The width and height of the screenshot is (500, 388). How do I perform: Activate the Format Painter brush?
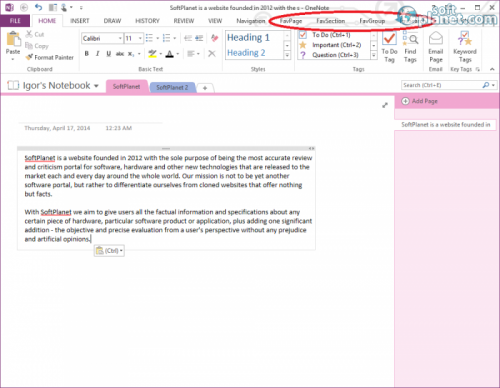tap(49, 57)
